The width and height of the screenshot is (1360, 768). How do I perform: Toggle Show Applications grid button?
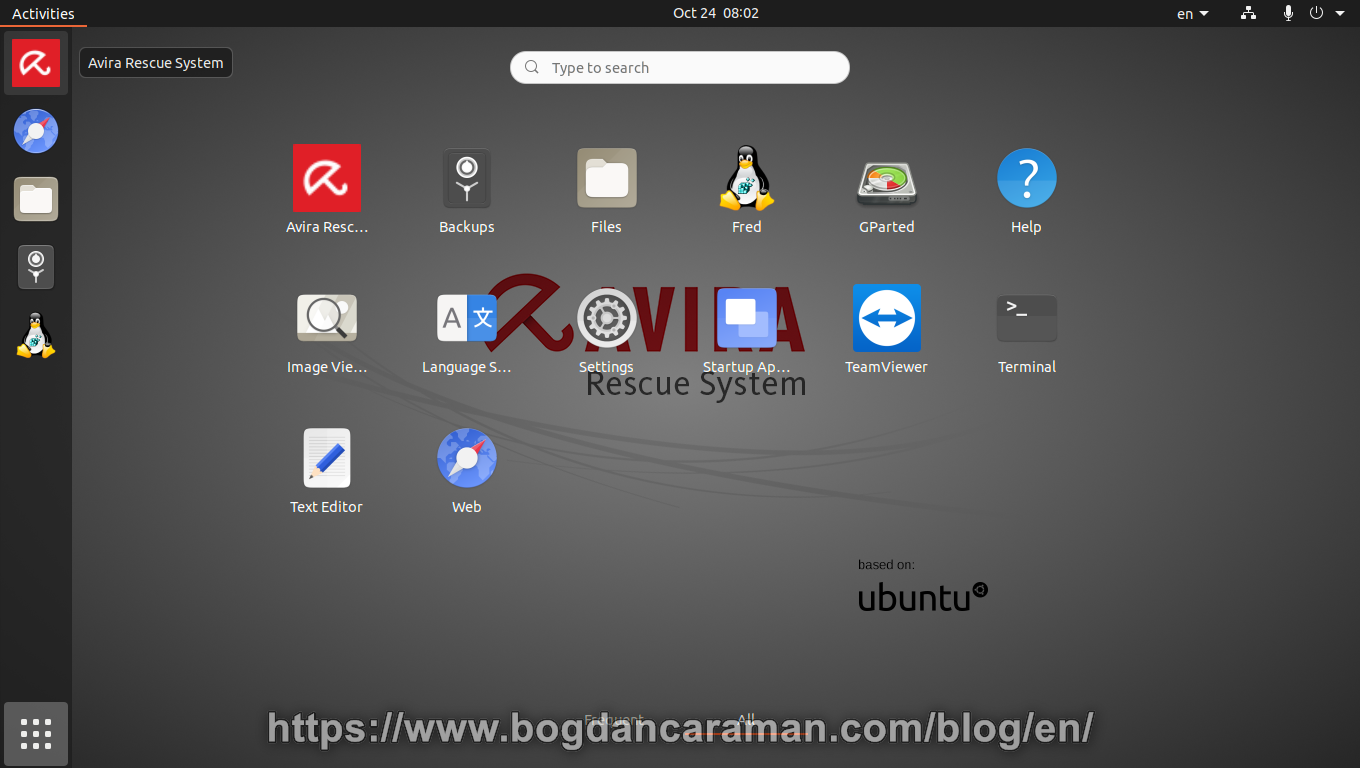(36, 734)
